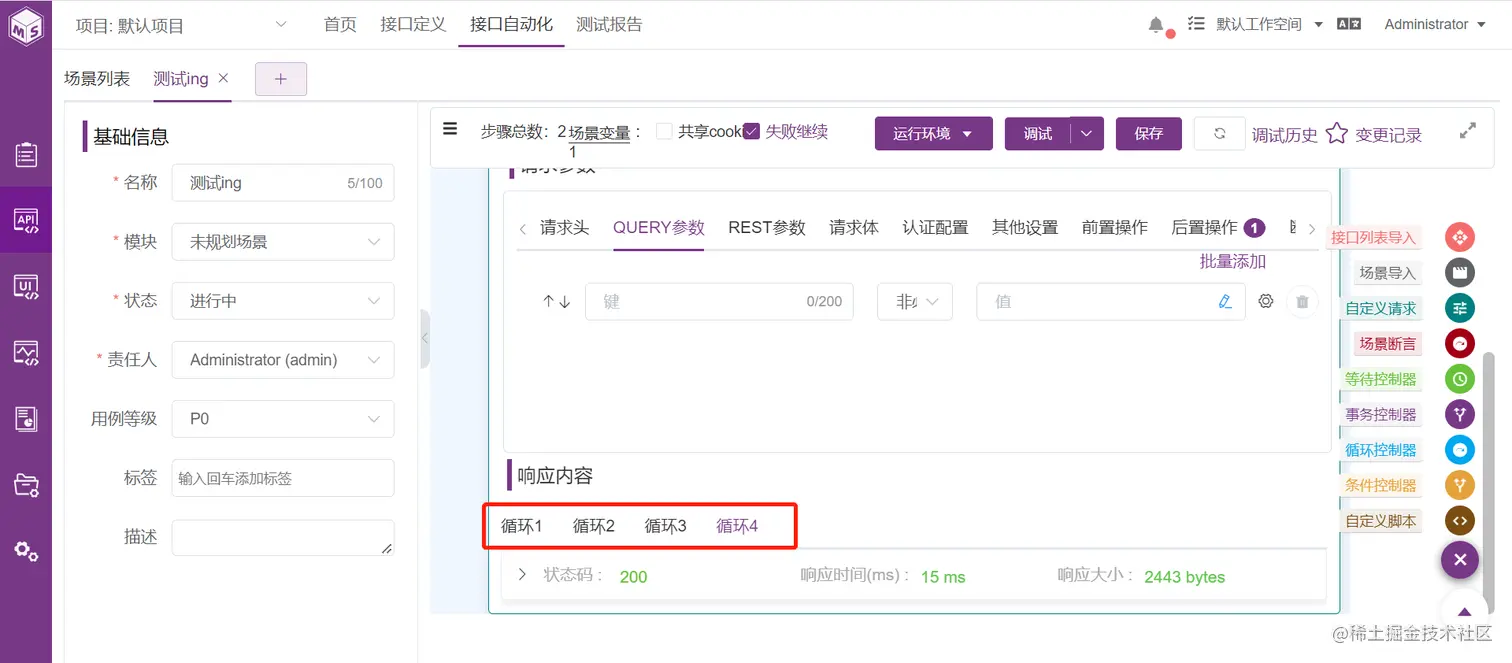Open test tracking sidebar clipboard icon
The width and height of the screenshot is (1512, 663).
coord(26,155)
